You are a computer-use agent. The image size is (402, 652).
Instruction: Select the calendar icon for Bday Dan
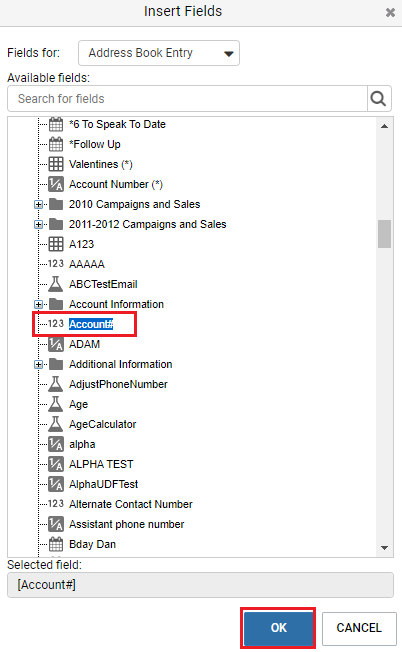tap(56, 544)
